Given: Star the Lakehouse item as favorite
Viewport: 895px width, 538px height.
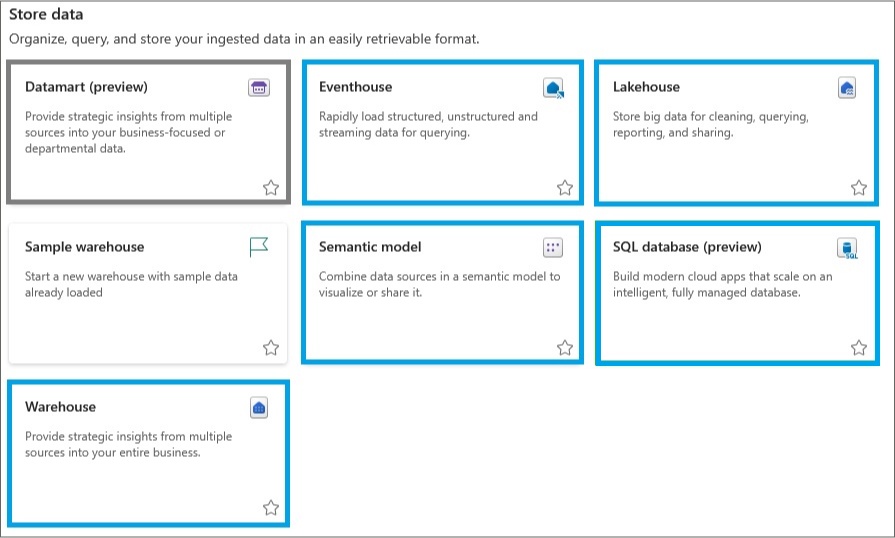Looking at the screenshot, I should pyautogui.click(x=858, y=188).
